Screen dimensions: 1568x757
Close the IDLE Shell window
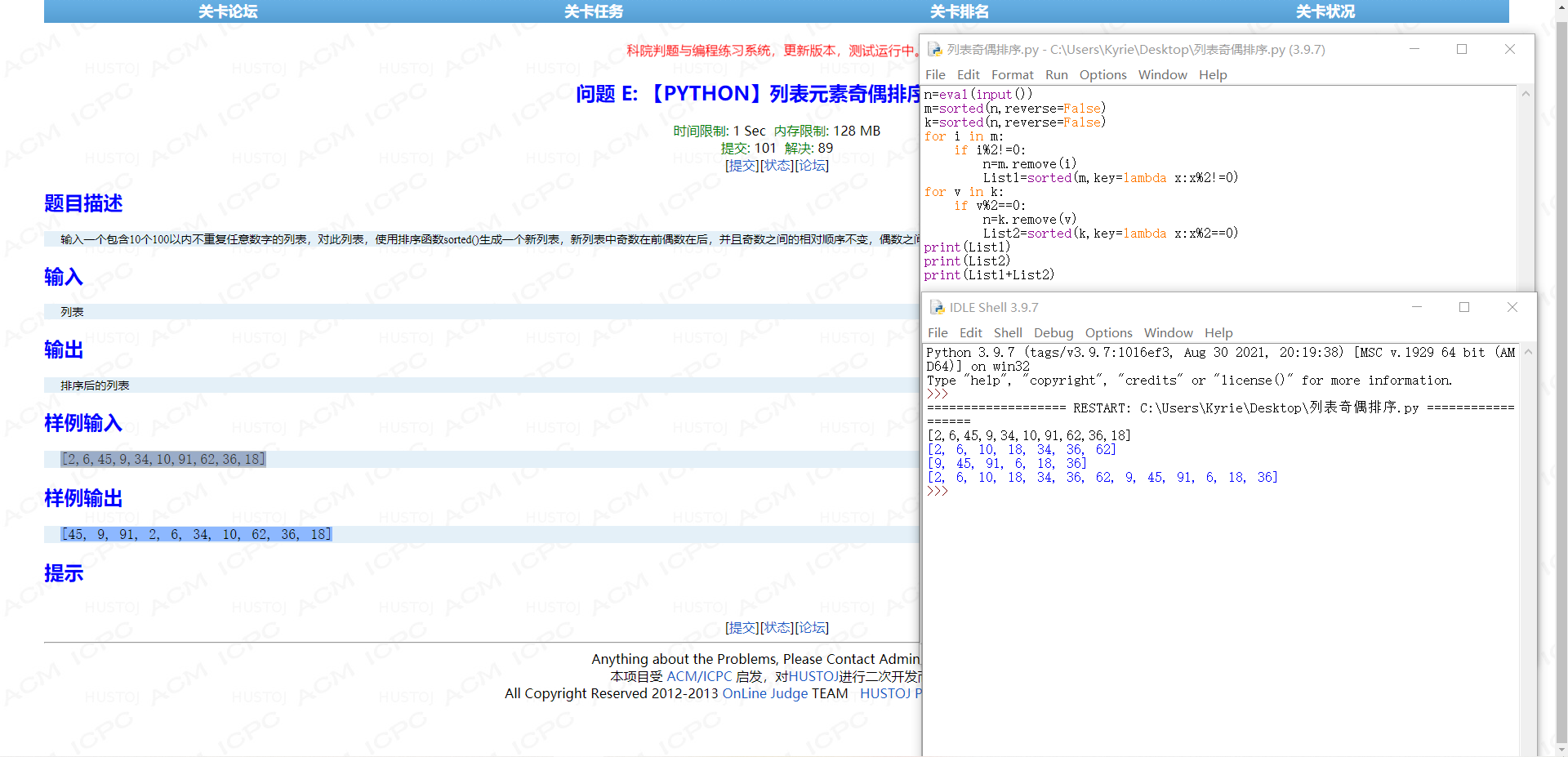click(x=1512, y=307)
